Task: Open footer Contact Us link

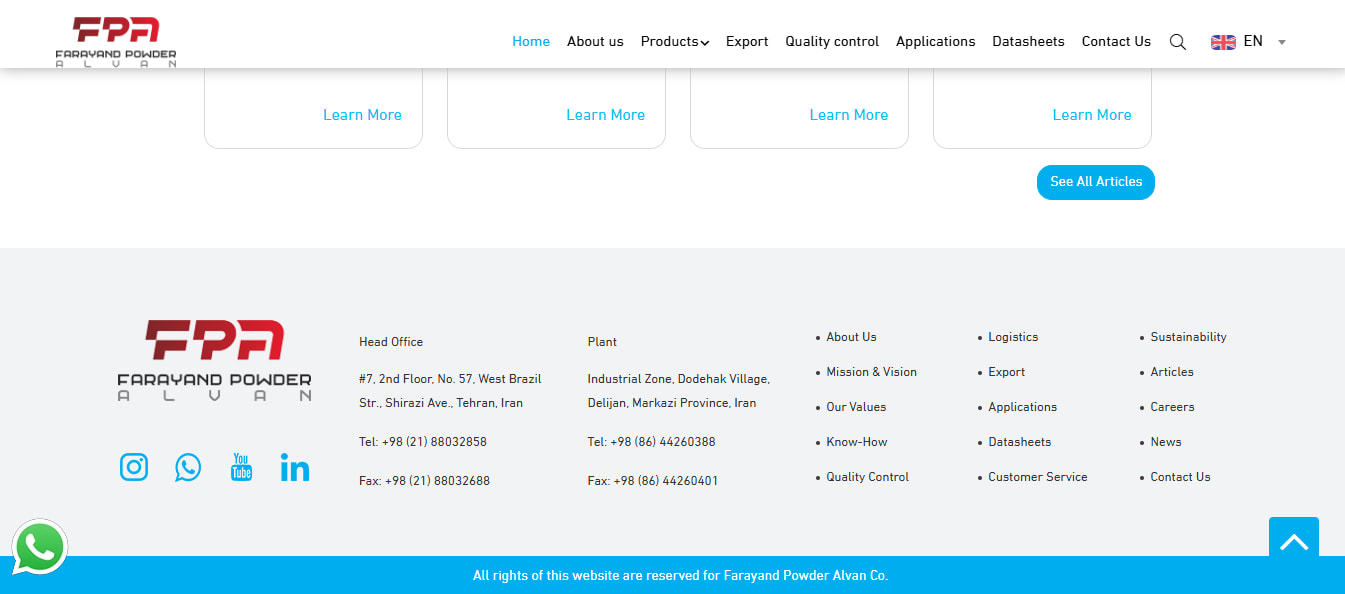Action: (1180, 477)
